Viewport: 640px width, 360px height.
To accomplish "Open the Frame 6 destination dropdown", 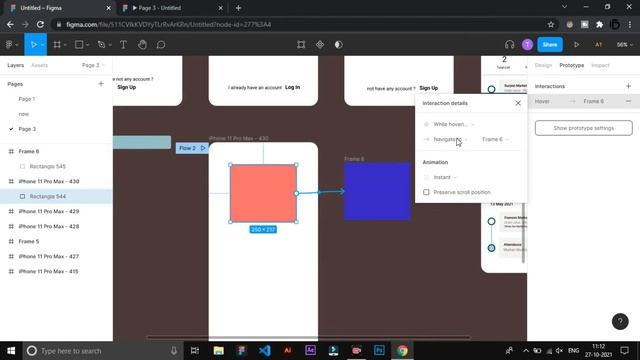I will (495, 139).
